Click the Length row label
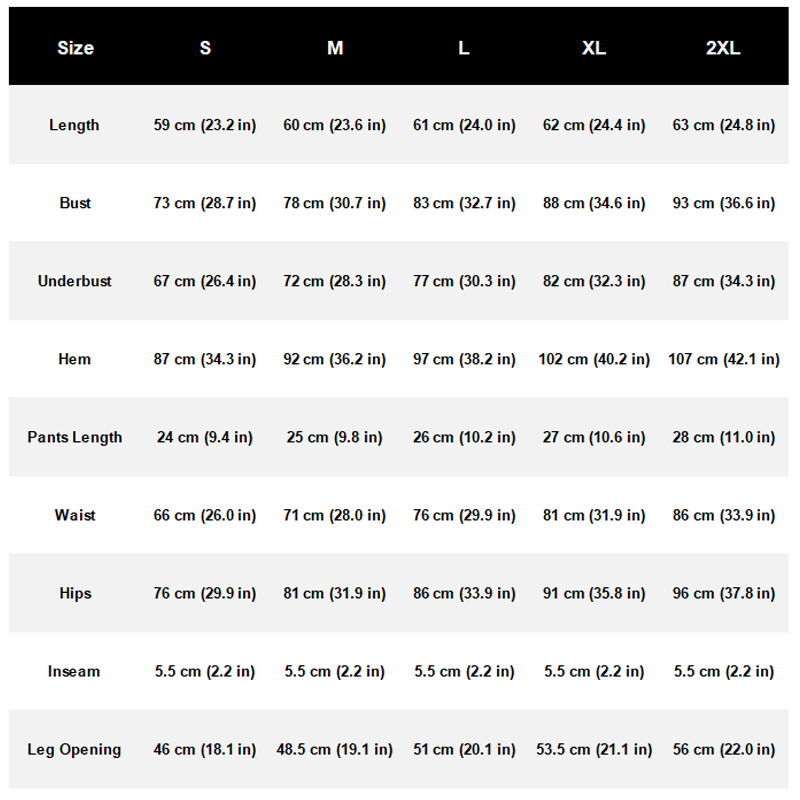The height and width of the screenshot is (800, 800). [x=74, y=125]
